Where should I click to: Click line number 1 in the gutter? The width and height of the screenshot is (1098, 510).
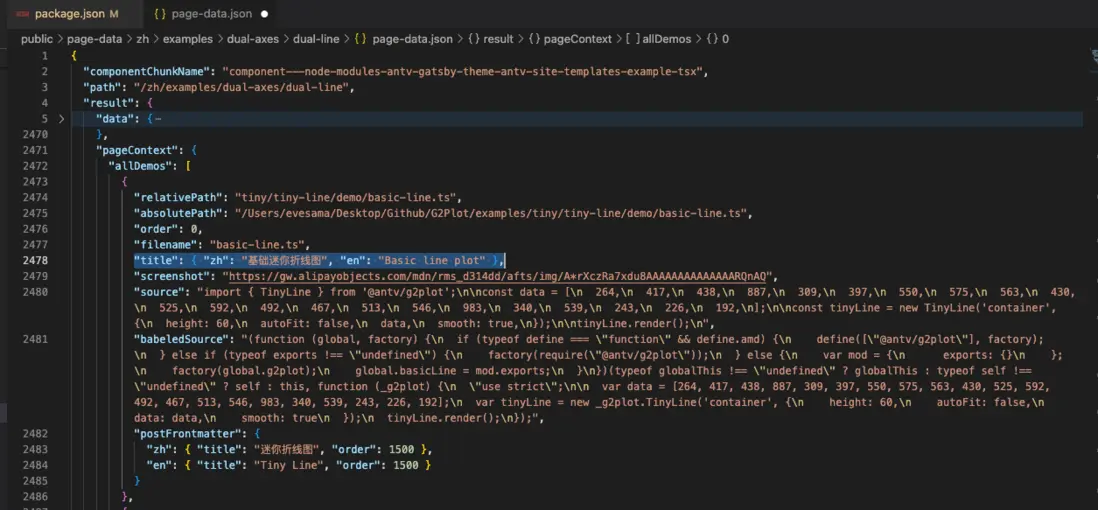point(45,55)
